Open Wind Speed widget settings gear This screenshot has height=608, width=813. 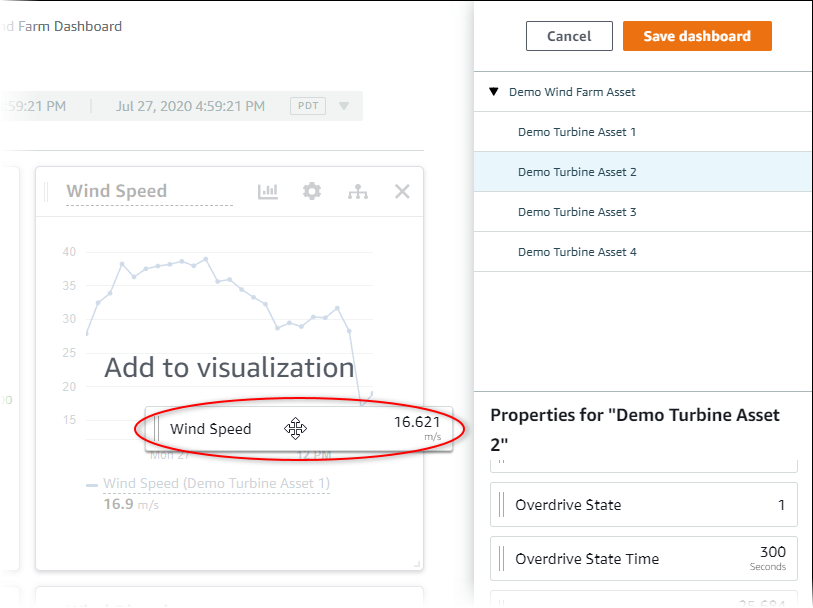pyautogui.click(x=312, y=191)
